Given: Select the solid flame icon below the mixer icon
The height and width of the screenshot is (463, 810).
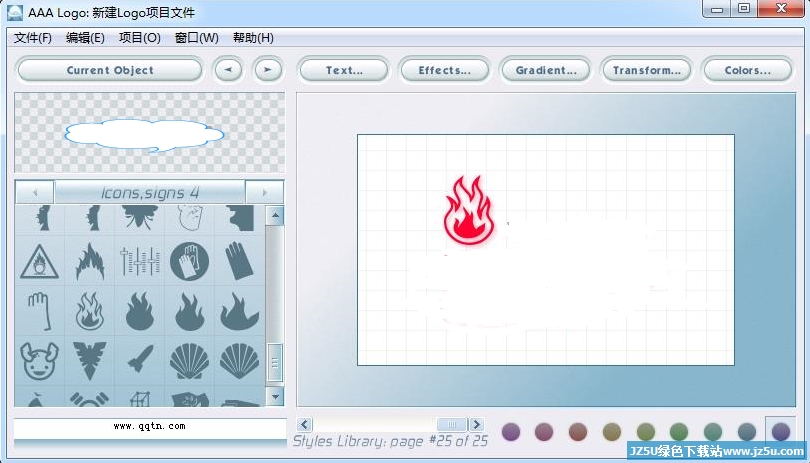Looking at the screenshot, I should tap(139, 312).
